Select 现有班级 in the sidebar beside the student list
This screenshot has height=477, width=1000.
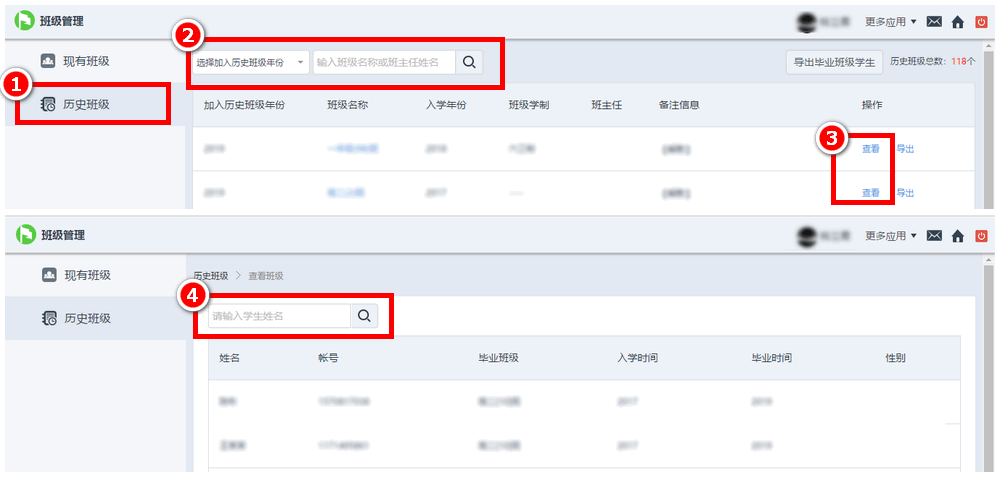coord(86,275)
